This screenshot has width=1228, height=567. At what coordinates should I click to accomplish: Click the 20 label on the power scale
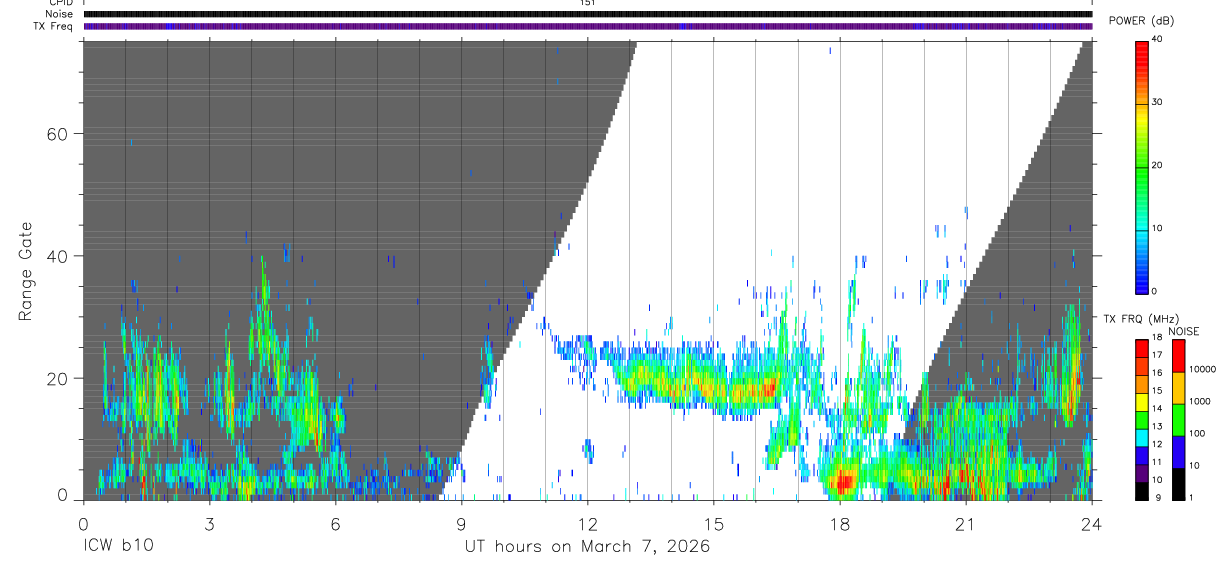[1157, 166]
